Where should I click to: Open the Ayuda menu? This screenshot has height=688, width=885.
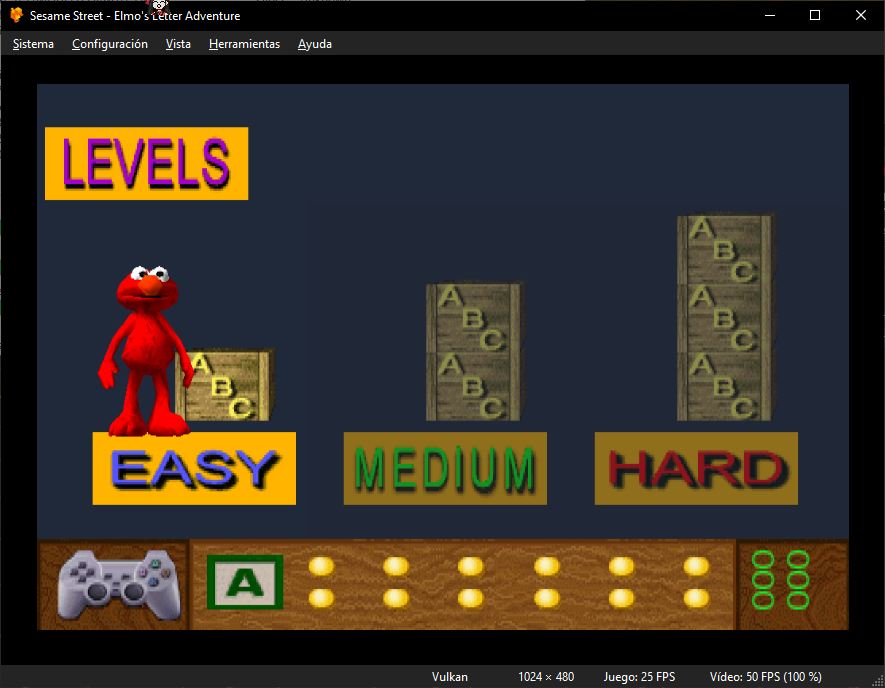coord(314,44)
